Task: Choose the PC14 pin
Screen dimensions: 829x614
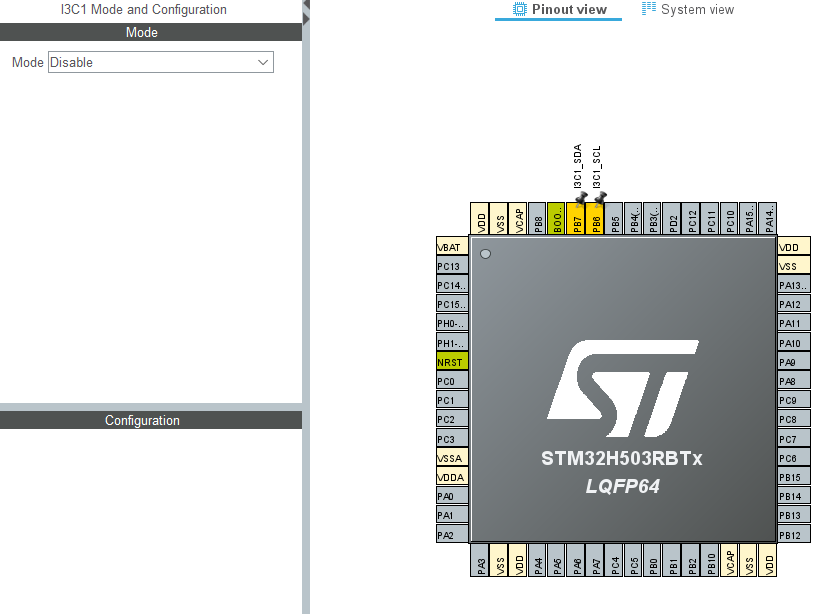Action: (452, 285)
